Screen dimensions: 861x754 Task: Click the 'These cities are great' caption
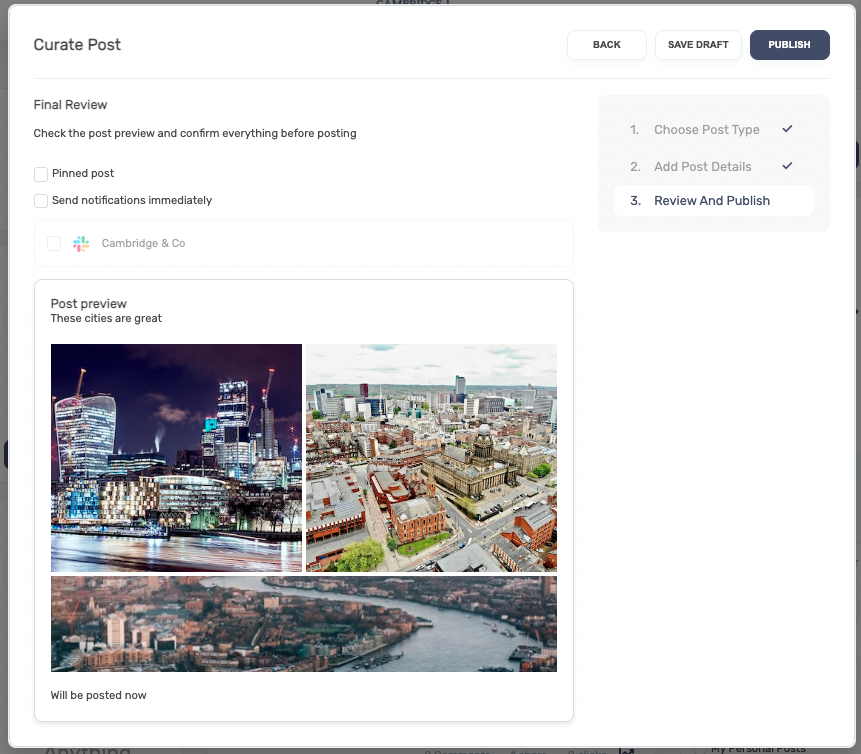(x=106, y=319)
